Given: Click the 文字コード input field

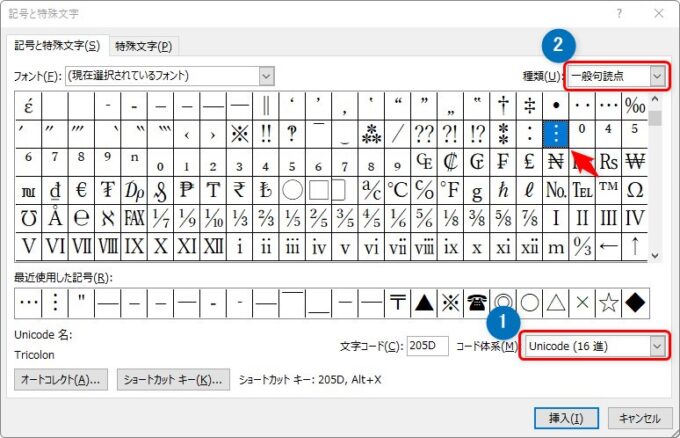Looking at the screenshot, I should (427, 345).
